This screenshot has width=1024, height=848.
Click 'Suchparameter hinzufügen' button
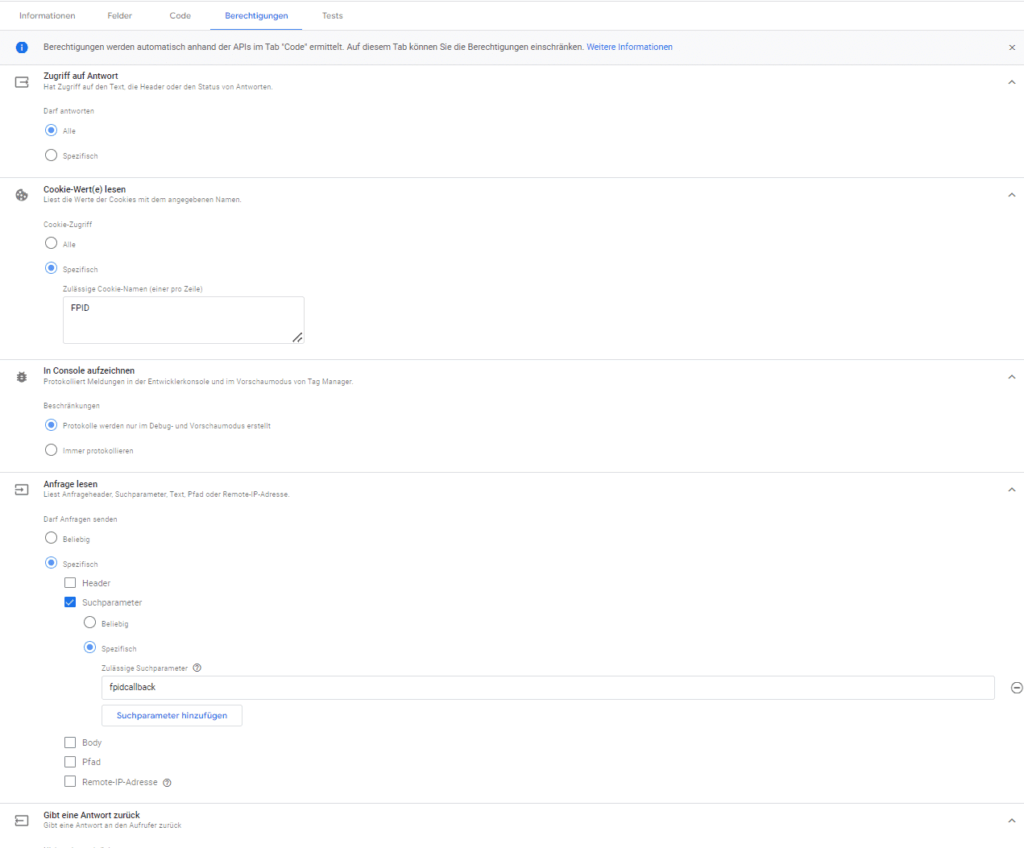pos(171,716)
